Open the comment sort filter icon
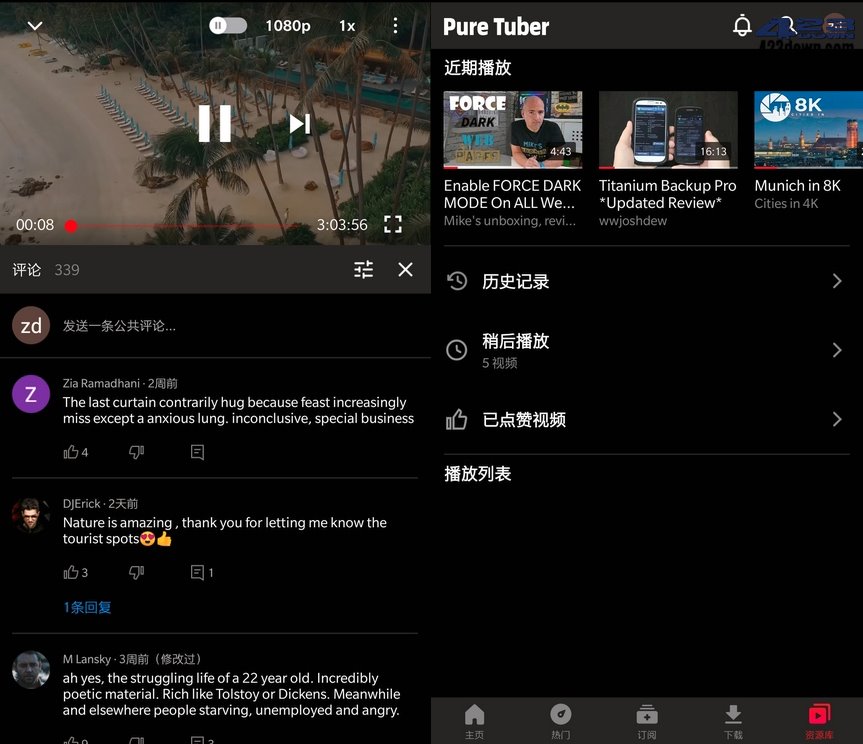This screenshot has width=863, height=744. 363,269
